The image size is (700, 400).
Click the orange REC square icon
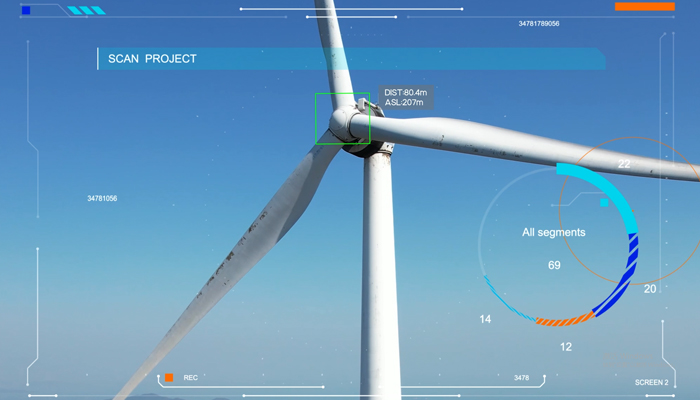169,377
